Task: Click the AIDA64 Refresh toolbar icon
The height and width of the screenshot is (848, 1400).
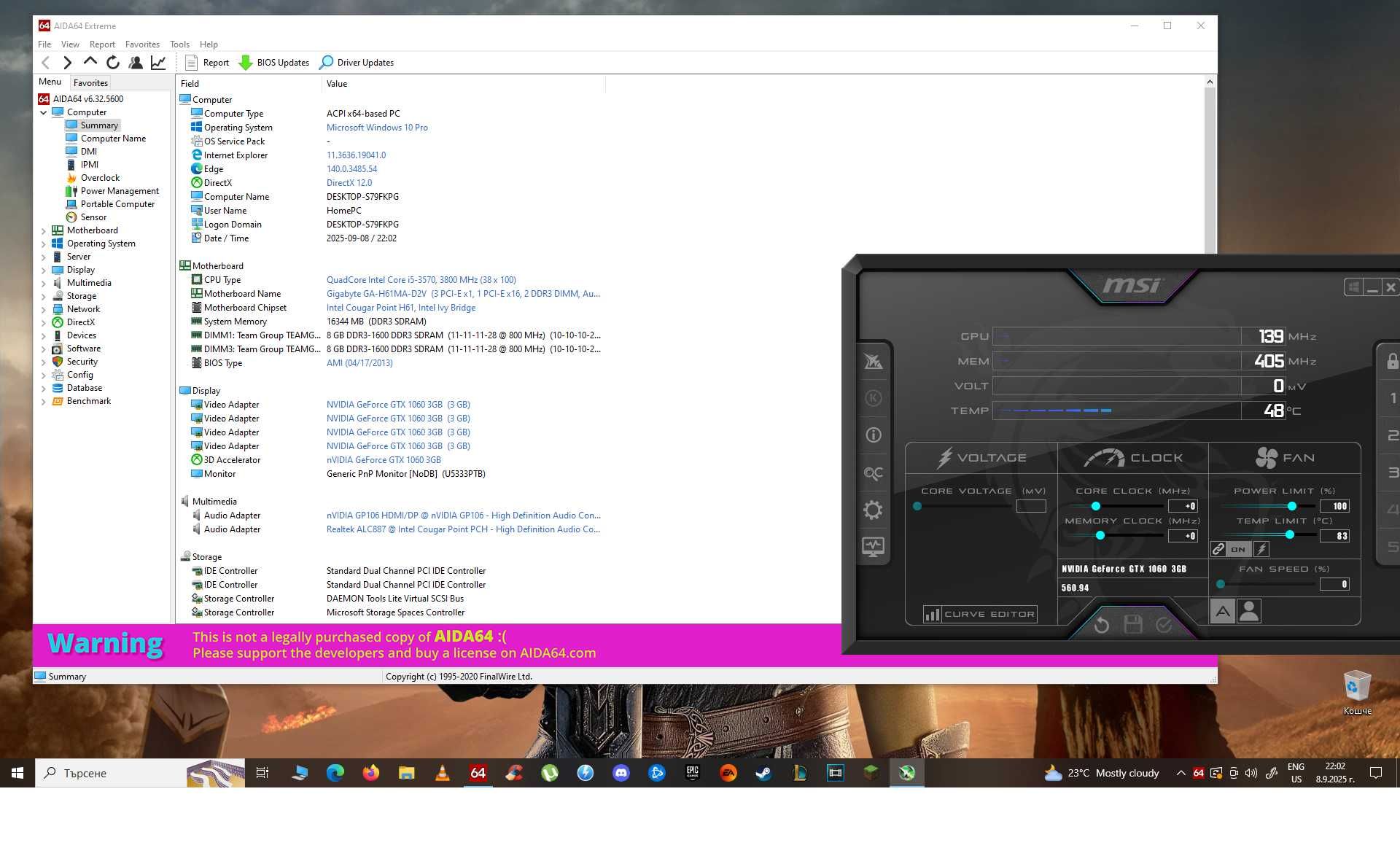Action: click(112, 63)
